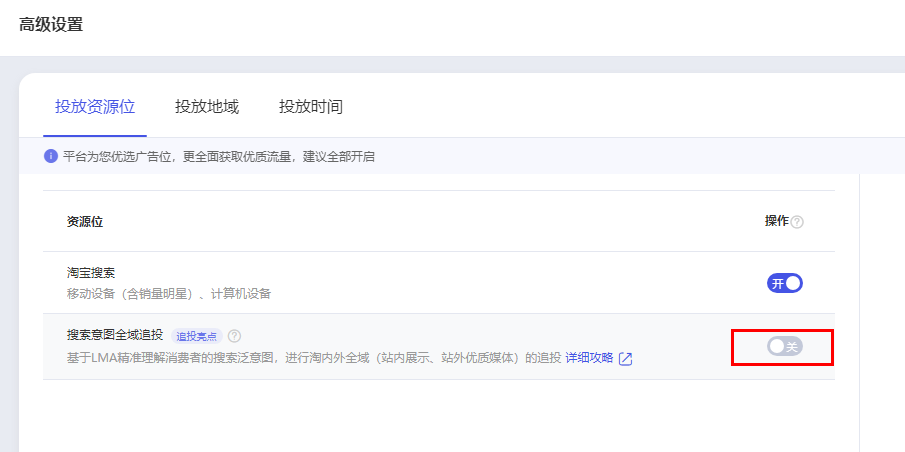Open the 详细攻略 link
Image resolution: width=905 pixels, height=452 pixels.
tap(589, 358)
